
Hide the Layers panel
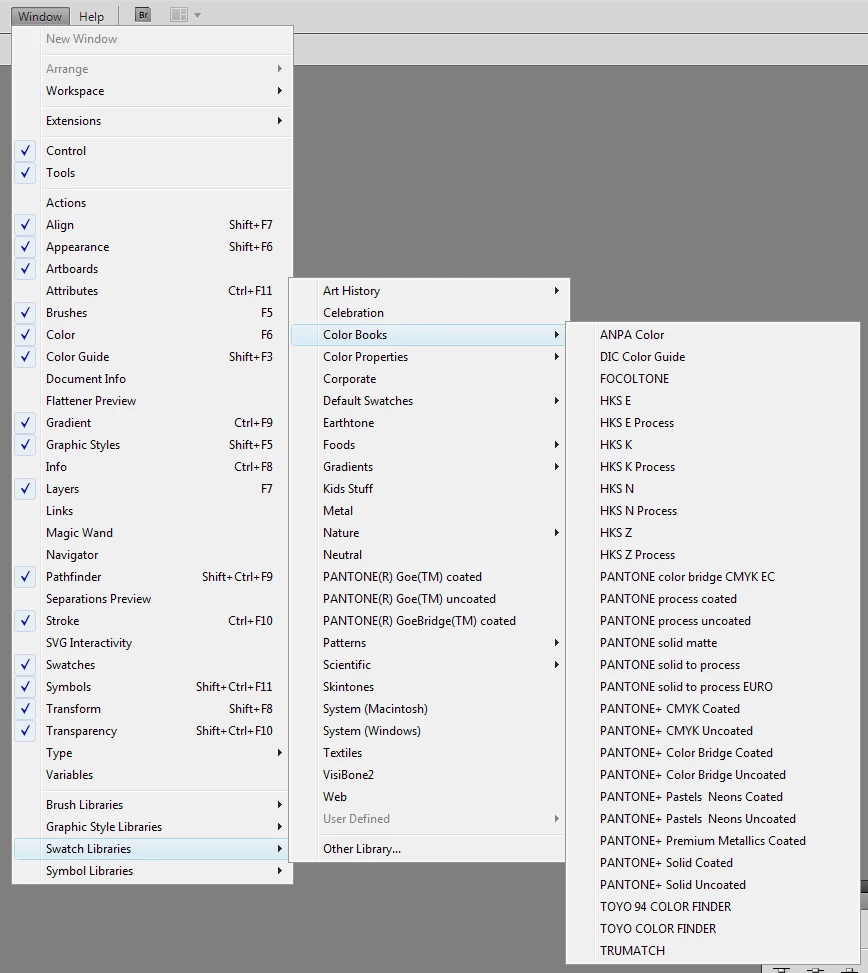(x=152, y=489)
